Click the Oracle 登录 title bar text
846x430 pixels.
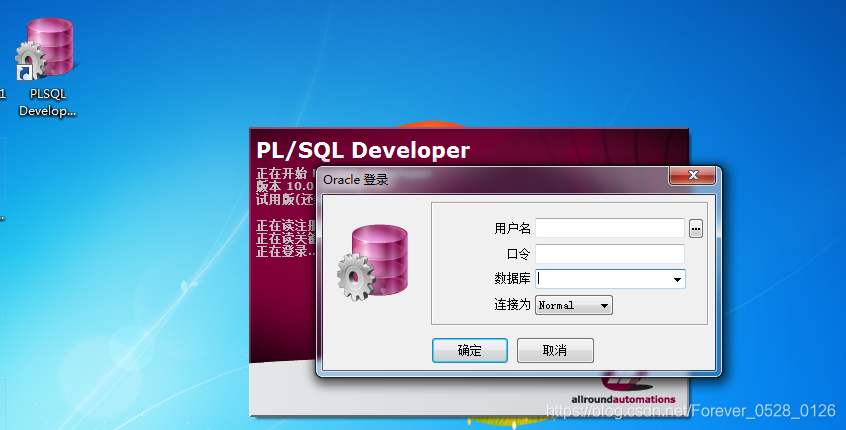(x=356, y=180)
